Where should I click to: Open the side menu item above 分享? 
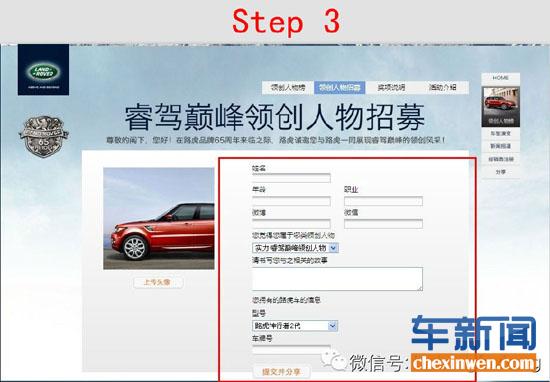pos(501,159)
